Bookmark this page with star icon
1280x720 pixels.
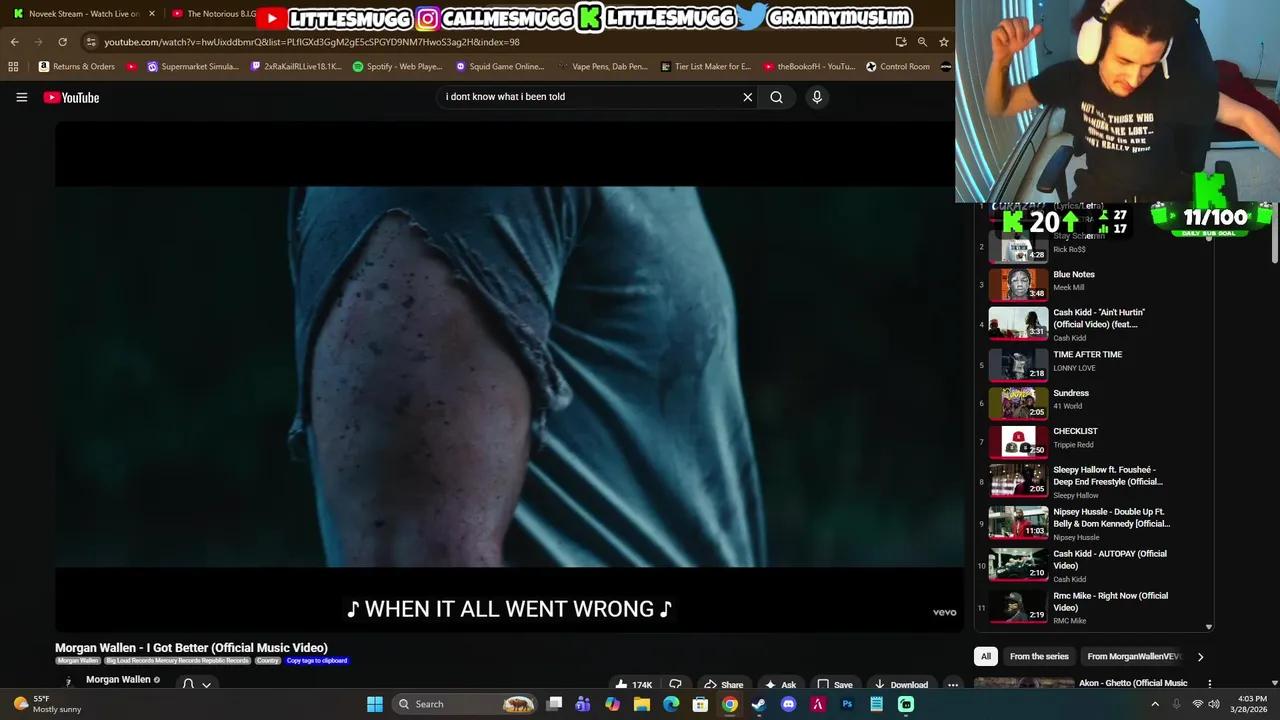coord(943,42)
